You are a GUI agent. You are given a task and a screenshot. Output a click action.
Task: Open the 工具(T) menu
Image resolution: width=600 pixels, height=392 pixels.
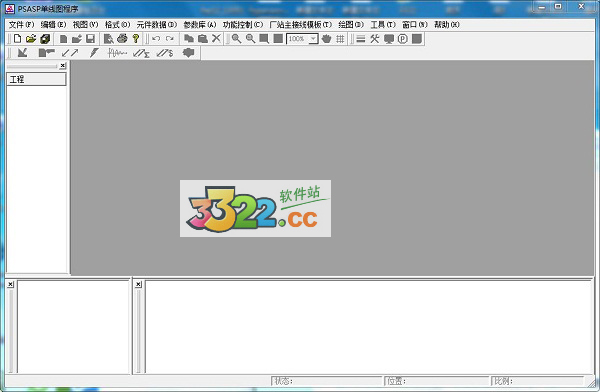point(383,24)
